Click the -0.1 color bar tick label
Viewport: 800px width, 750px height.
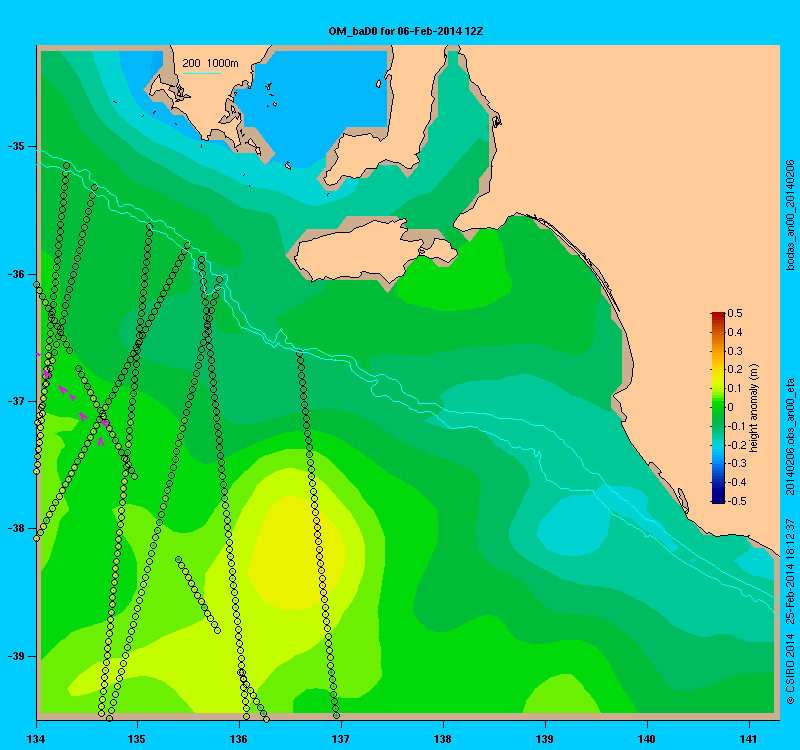click(735, 426)
